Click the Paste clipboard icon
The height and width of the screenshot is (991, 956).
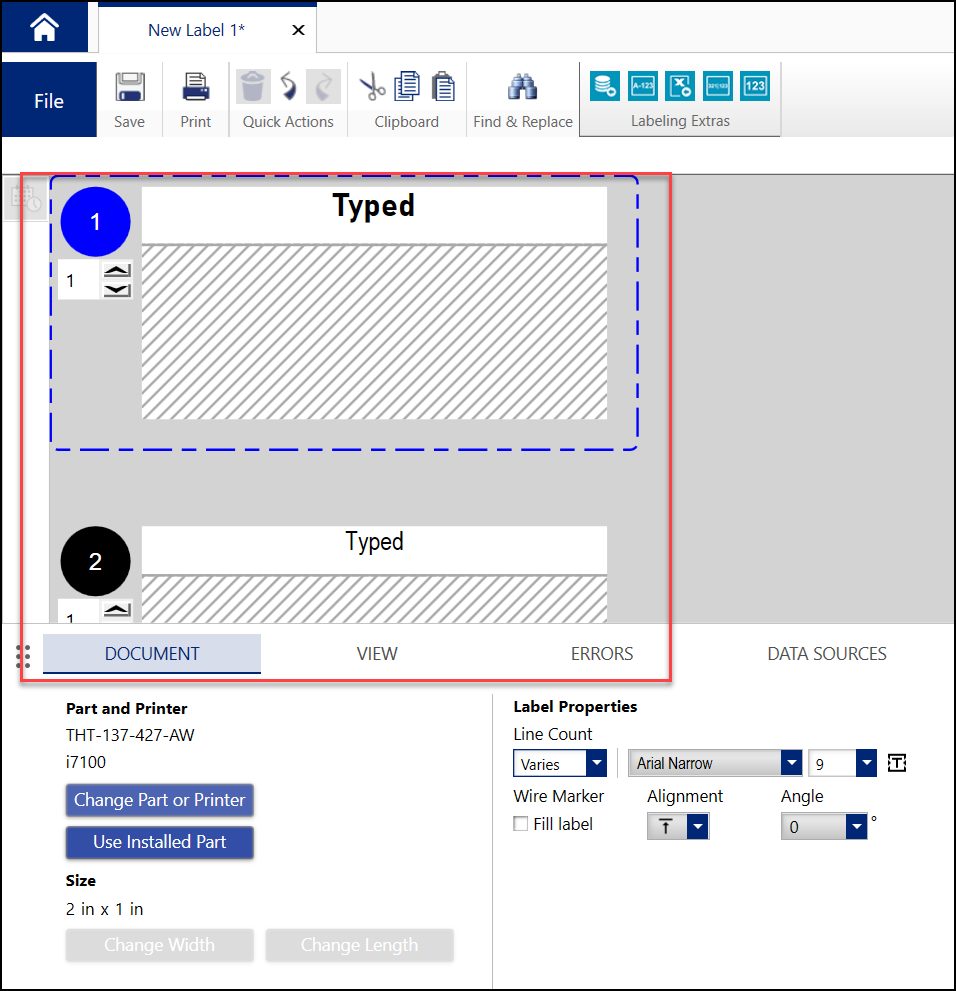point(441,87)
